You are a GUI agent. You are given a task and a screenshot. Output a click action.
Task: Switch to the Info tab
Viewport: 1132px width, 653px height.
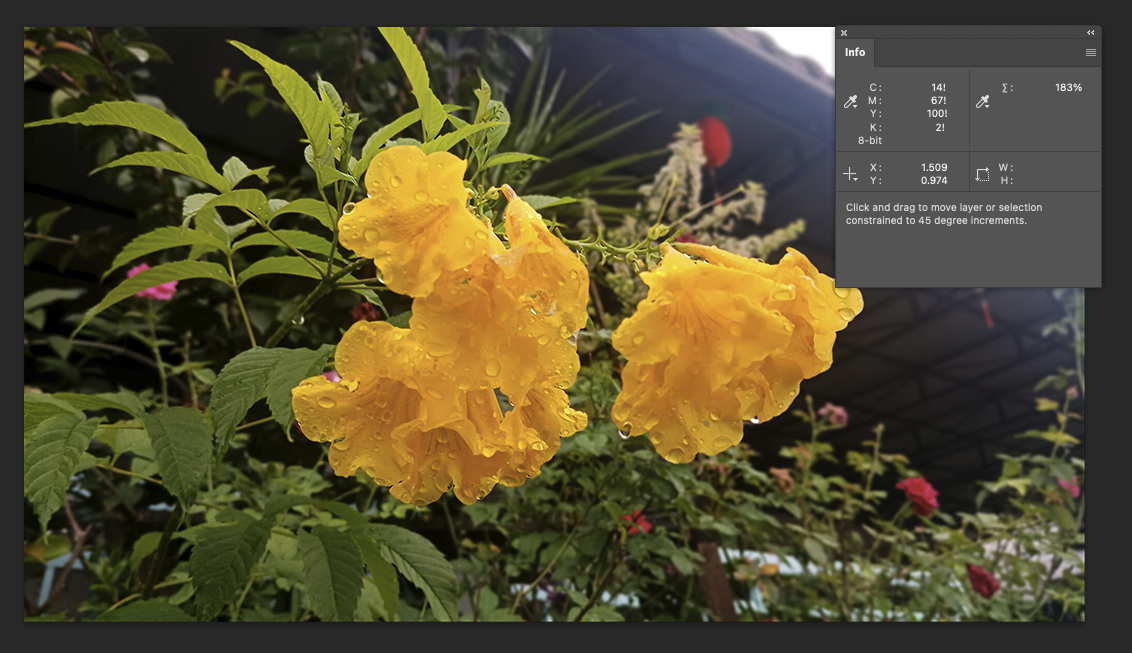[855, 53]
